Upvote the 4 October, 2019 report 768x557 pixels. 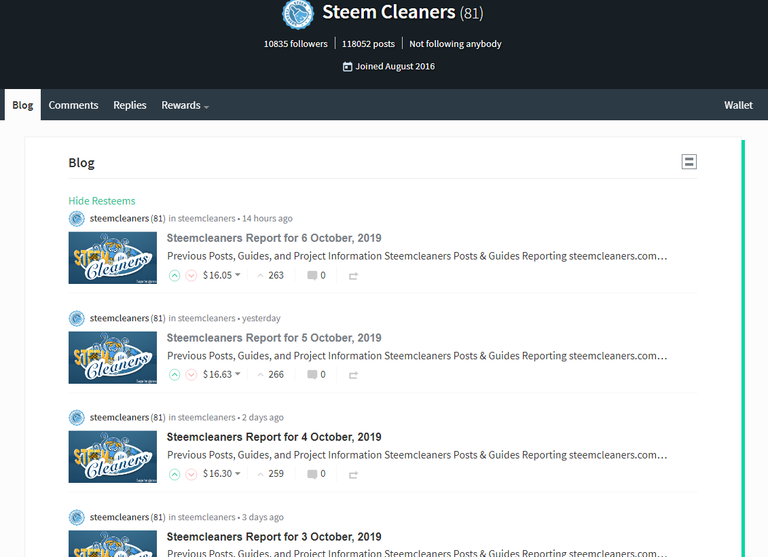[174, 474]
